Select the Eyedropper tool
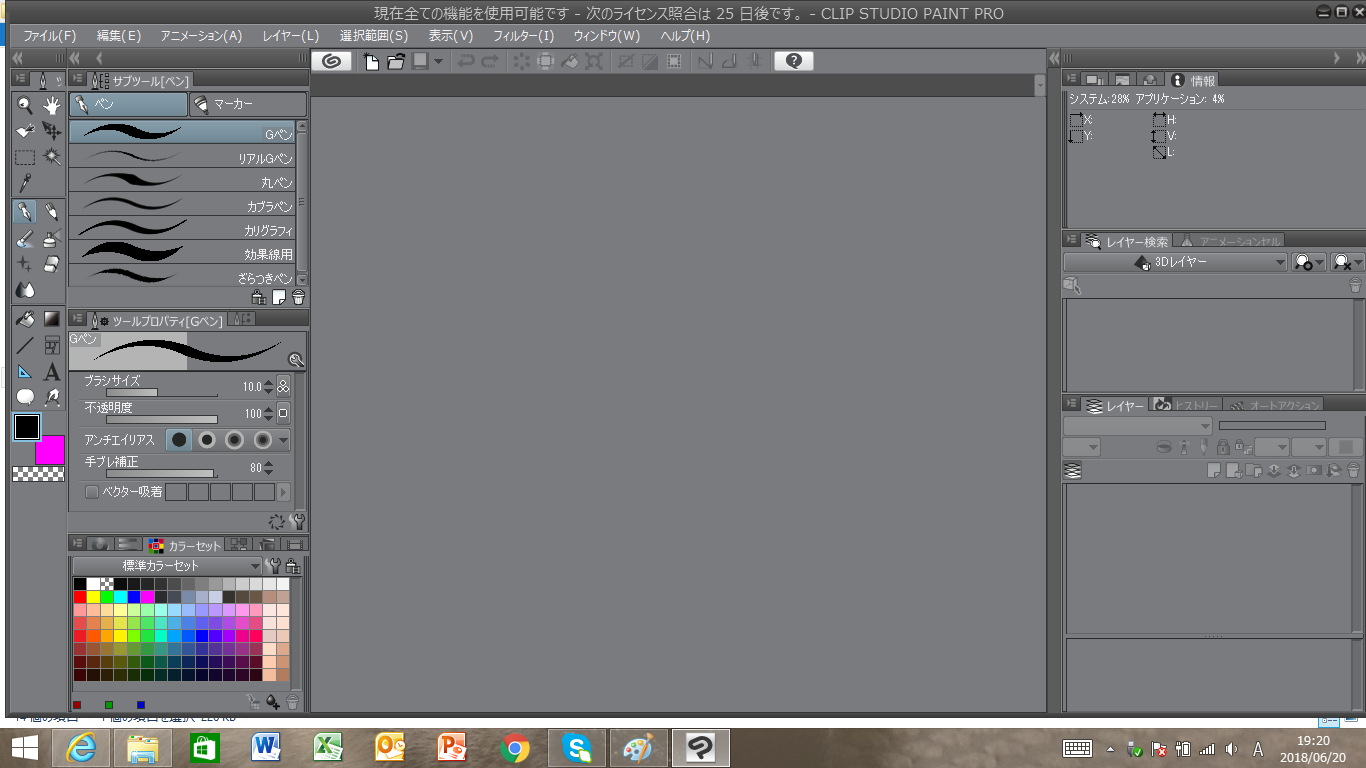This screenshot has width=1366, height=768. click(25, 183)
